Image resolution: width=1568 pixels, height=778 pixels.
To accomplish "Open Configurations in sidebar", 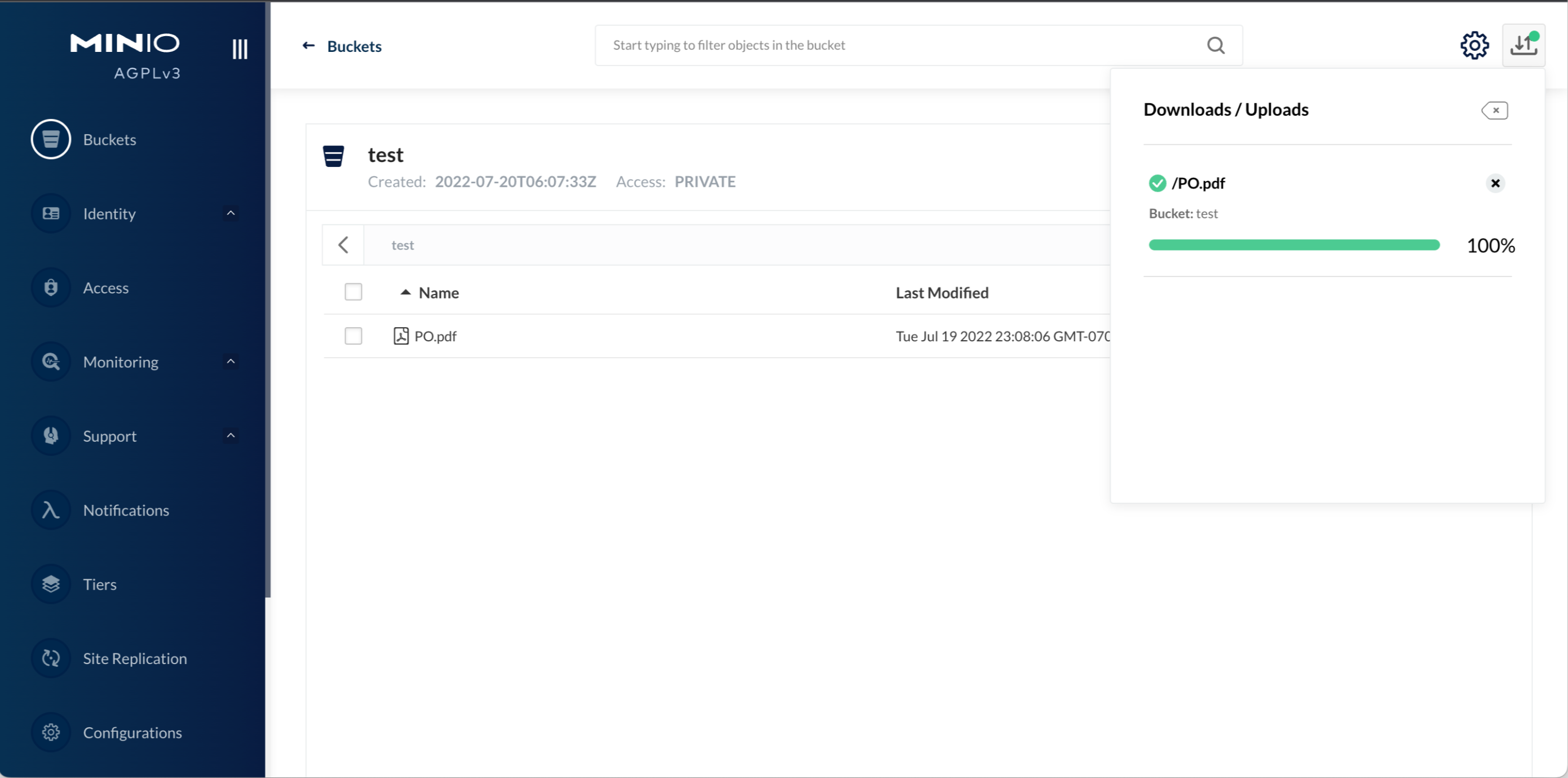I will coord(132,732).
